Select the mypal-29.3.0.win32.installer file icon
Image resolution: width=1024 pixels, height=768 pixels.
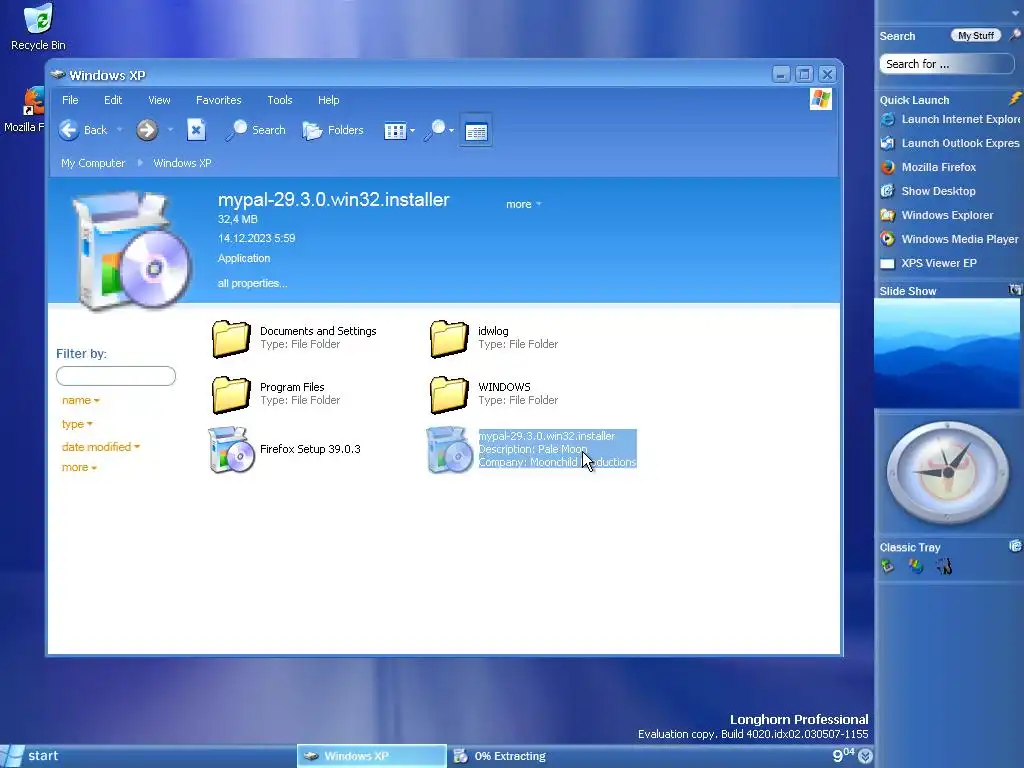(x=449, y=449)
